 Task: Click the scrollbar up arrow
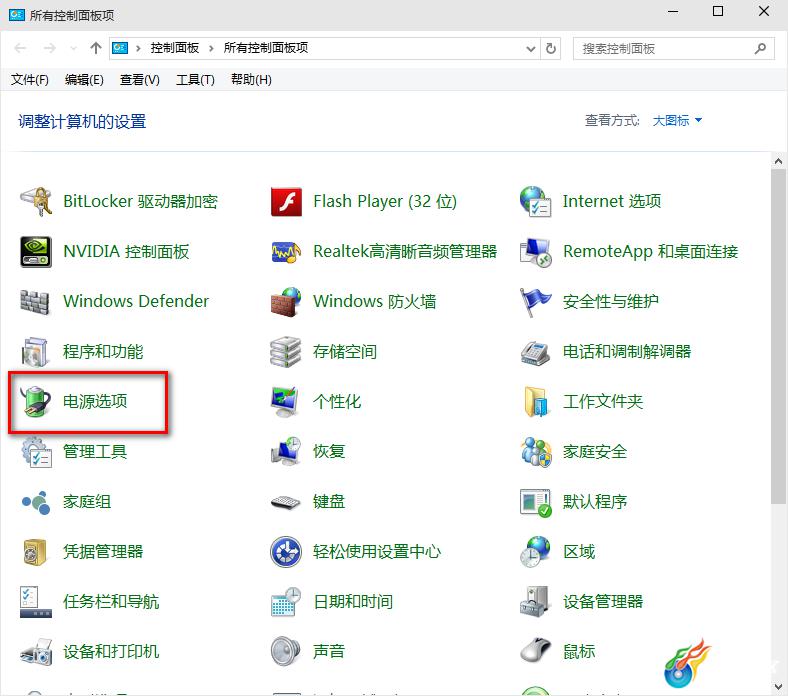coord(778,161)
